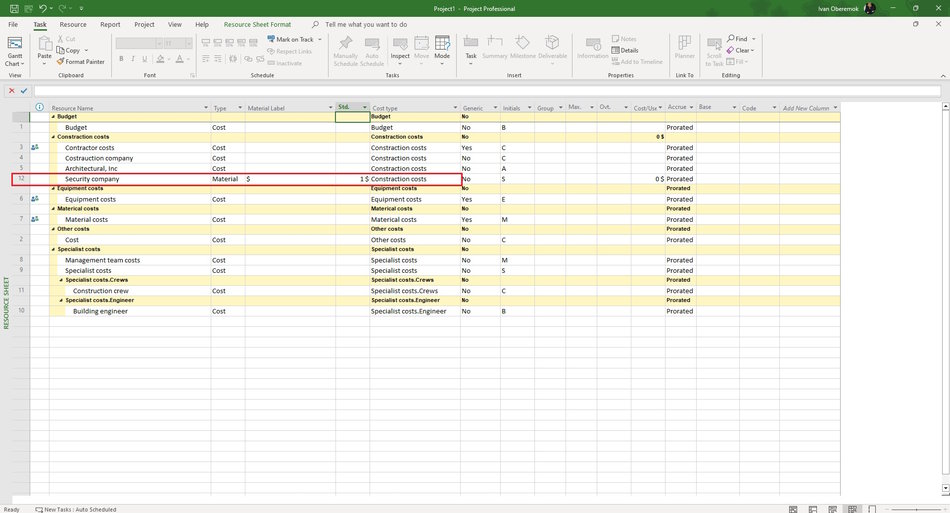950x513 pixels.
Task: Open the Mark on Track dropdown arrow
Action: [320, 39]
